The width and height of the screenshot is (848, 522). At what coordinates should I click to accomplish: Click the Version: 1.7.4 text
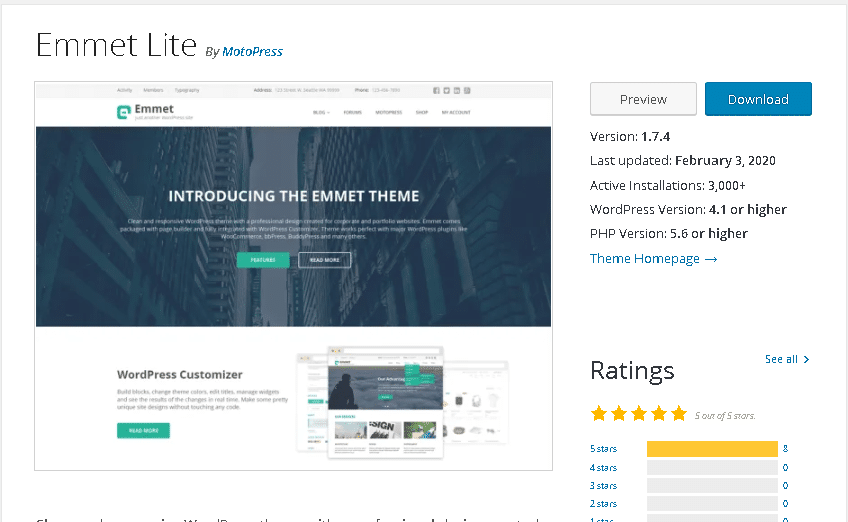(630, 136)
